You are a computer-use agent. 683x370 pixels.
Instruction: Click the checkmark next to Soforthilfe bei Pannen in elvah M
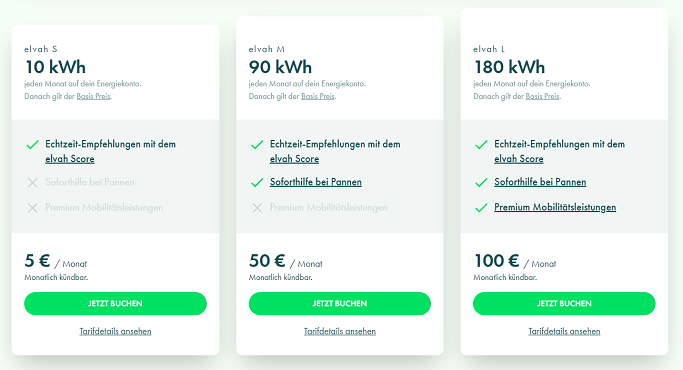257,182
